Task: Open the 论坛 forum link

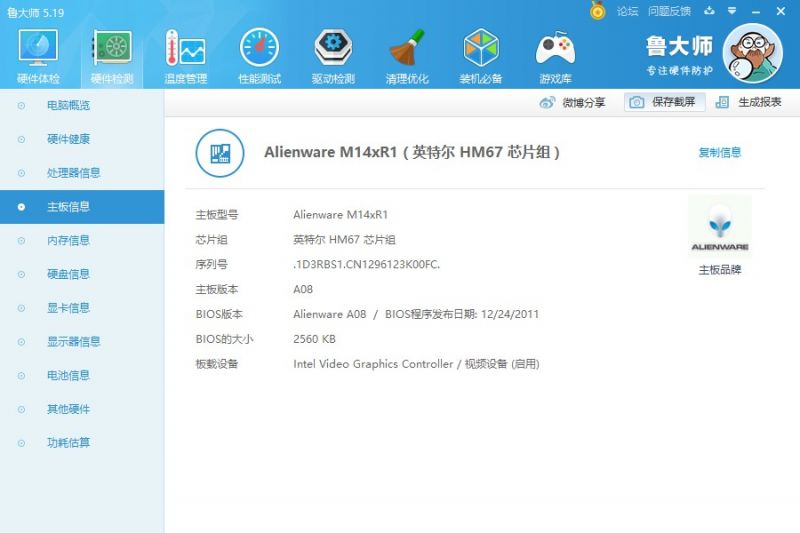Action: 627,11
